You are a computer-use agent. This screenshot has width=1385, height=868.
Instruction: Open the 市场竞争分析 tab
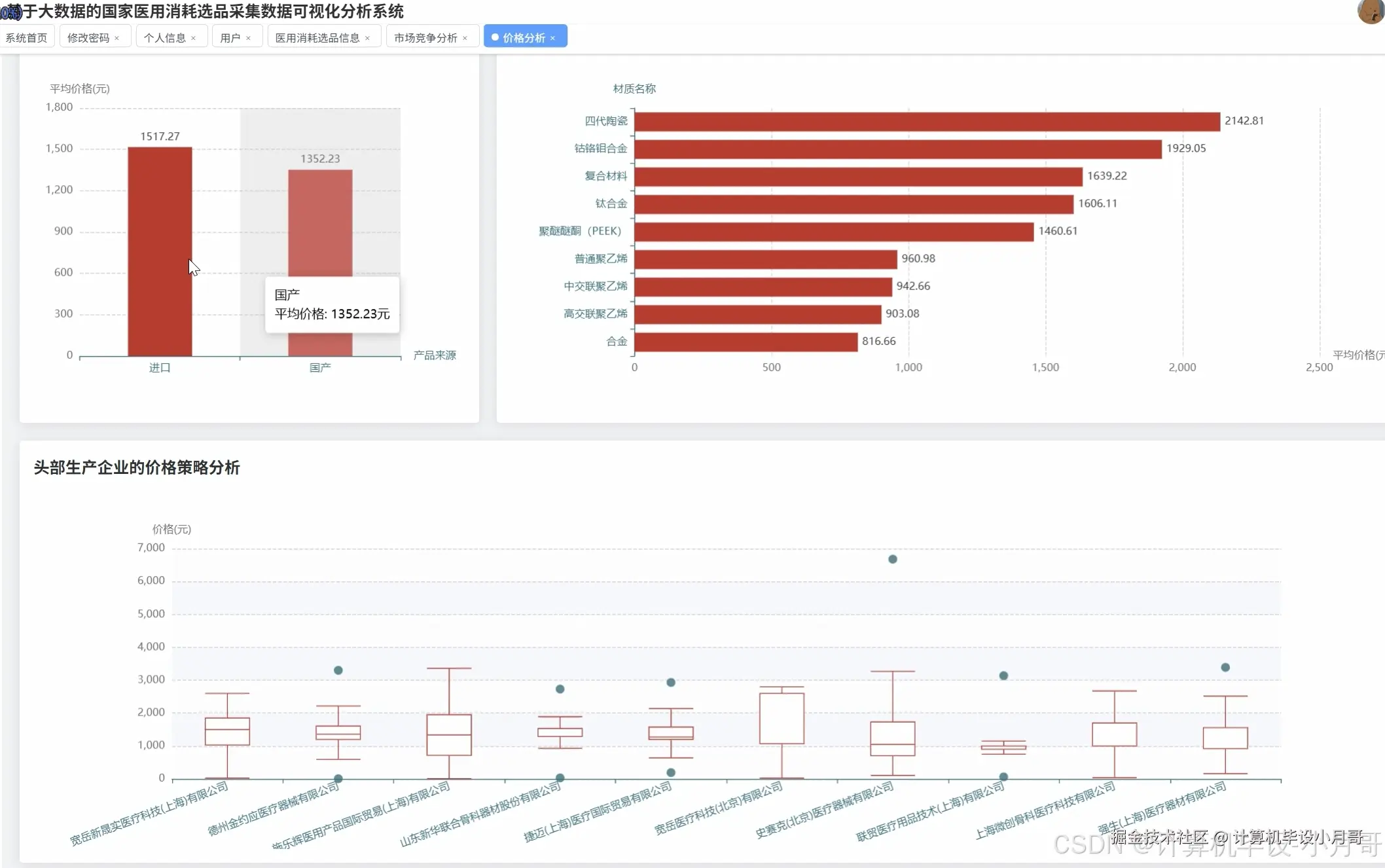[x=425, y=38]
